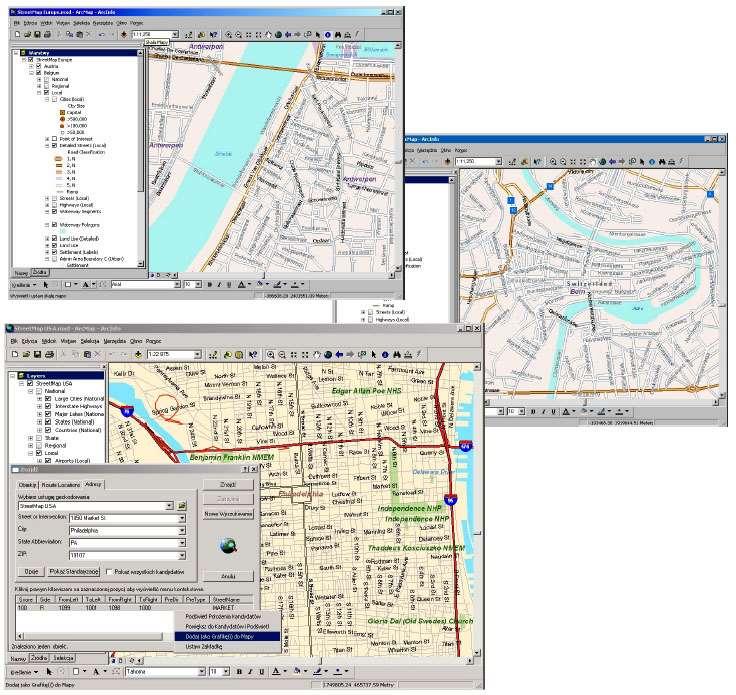Enable 'Pokaż wszystkich kandydatów' checkbox
The image size is (736, 695).
(109, 572)
